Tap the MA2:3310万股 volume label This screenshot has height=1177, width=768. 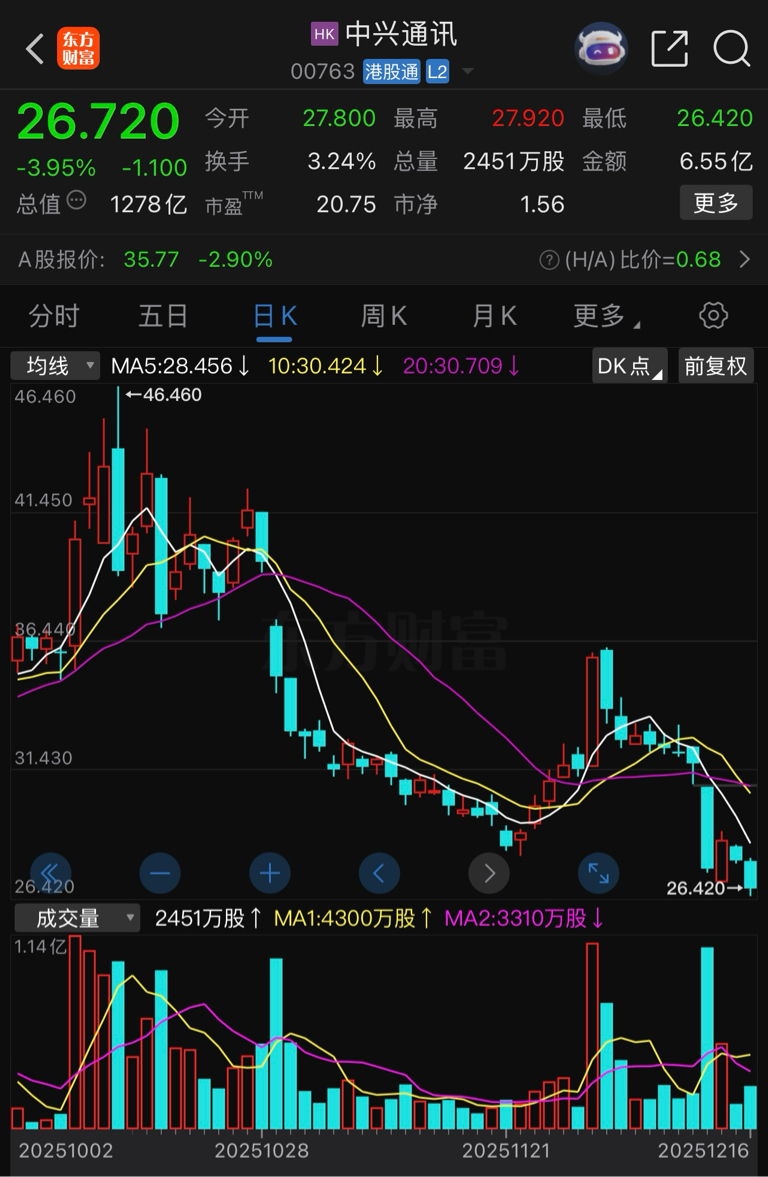(x=524, y=918)
